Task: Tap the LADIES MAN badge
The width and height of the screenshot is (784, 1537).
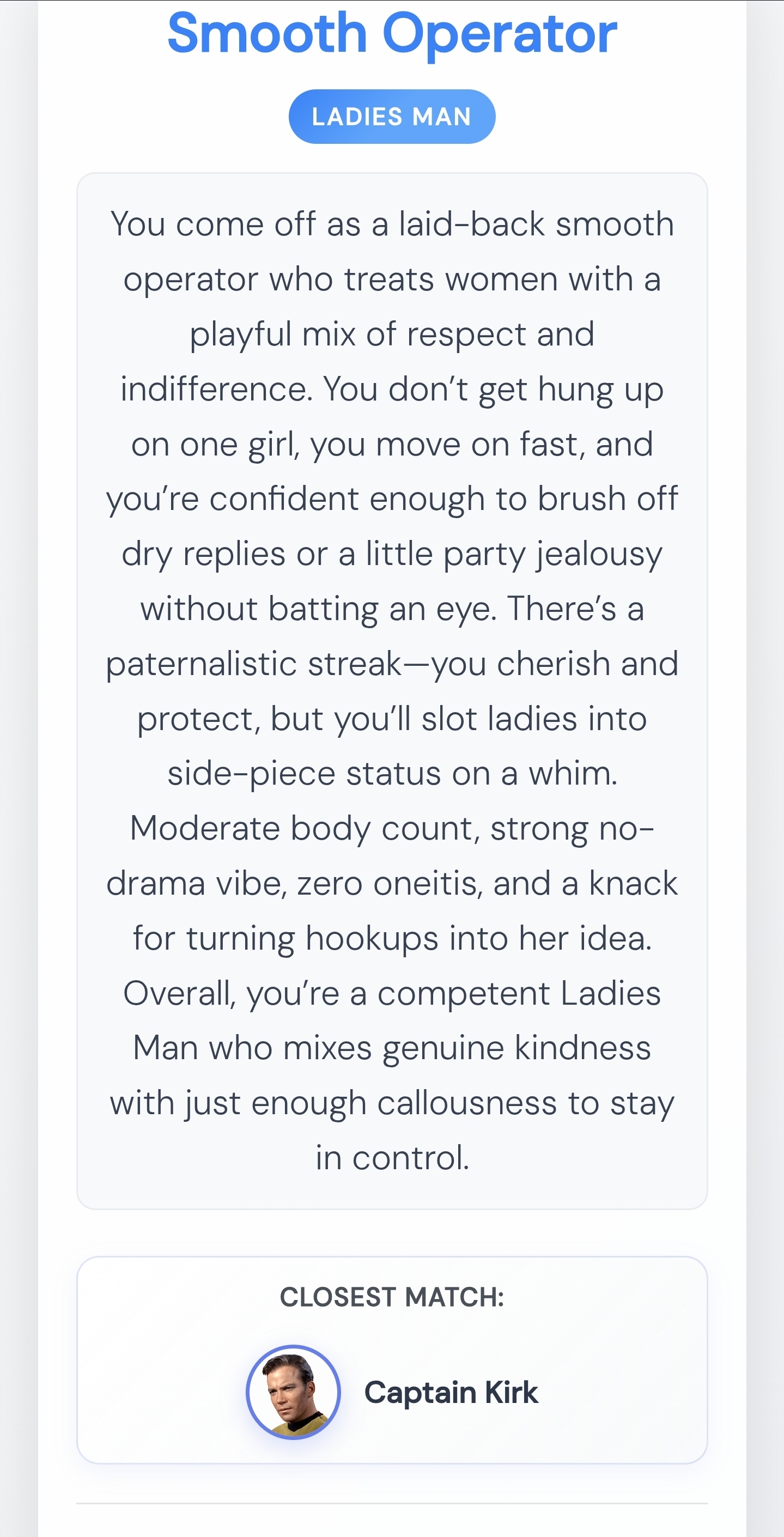Action: (x=392, y=117)
